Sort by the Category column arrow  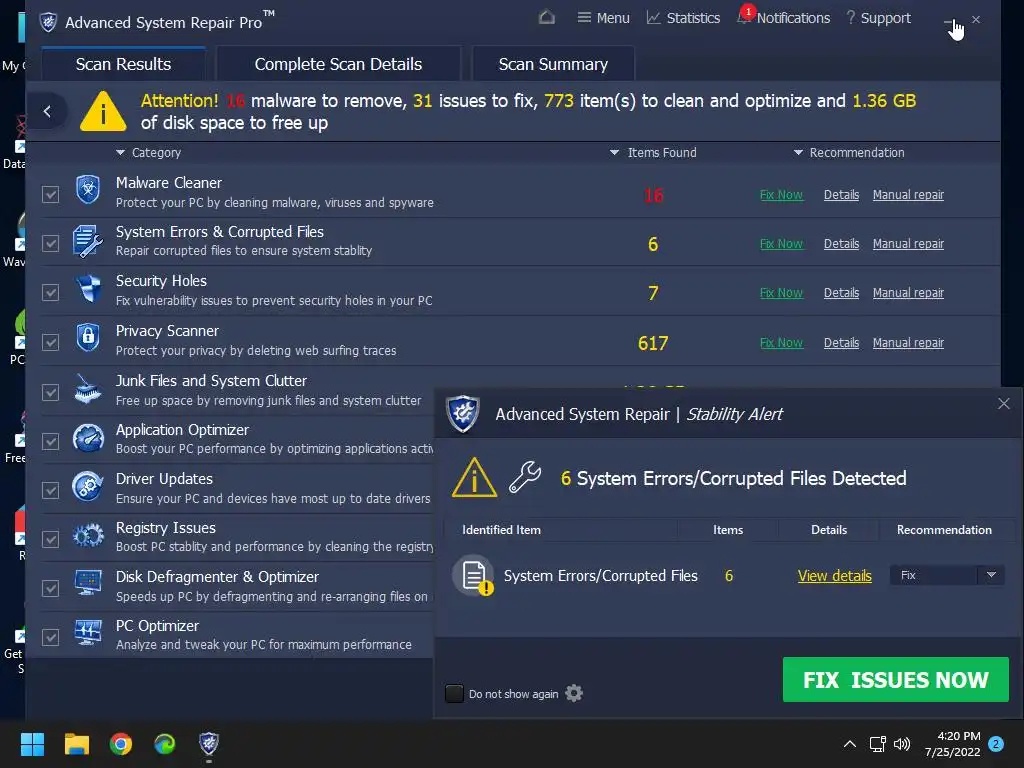(120, 152)
